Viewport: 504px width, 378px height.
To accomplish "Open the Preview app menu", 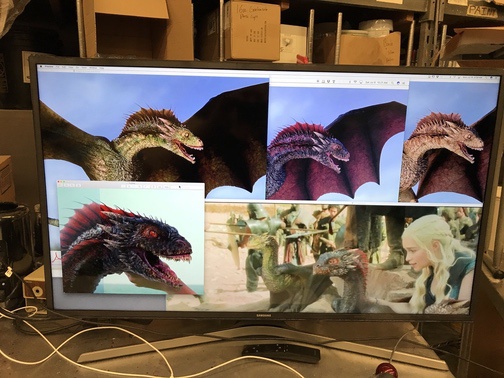I will [49, 66].
